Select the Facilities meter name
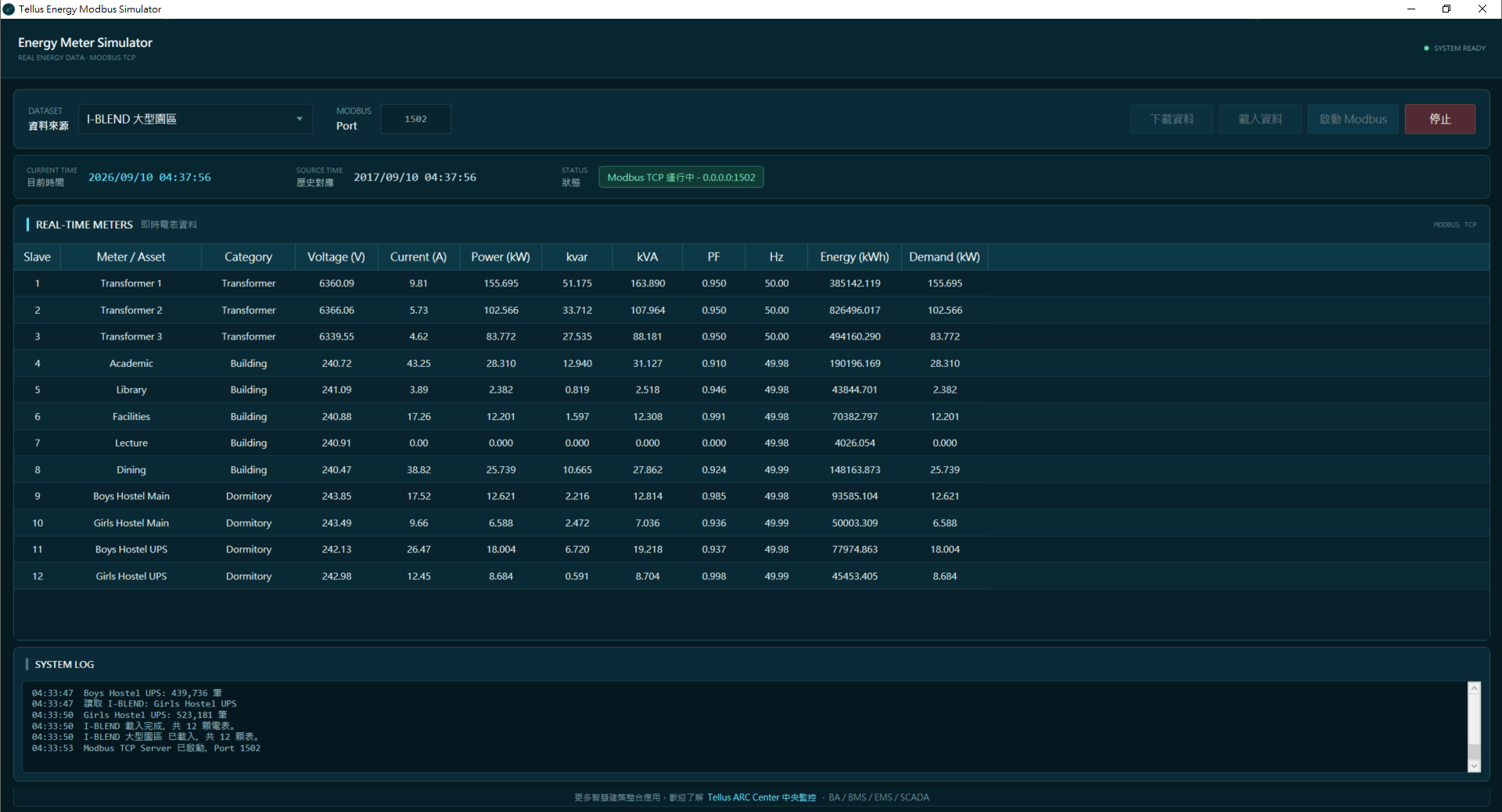 (131, 416)
